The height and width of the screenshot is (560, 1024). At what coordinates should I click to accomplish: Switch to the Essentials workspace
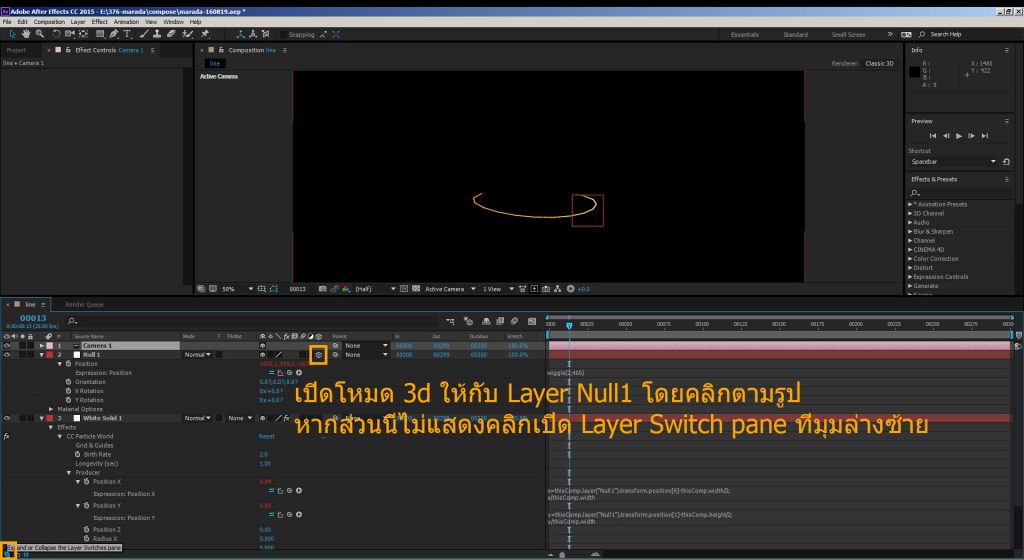[x=744, y=35]
